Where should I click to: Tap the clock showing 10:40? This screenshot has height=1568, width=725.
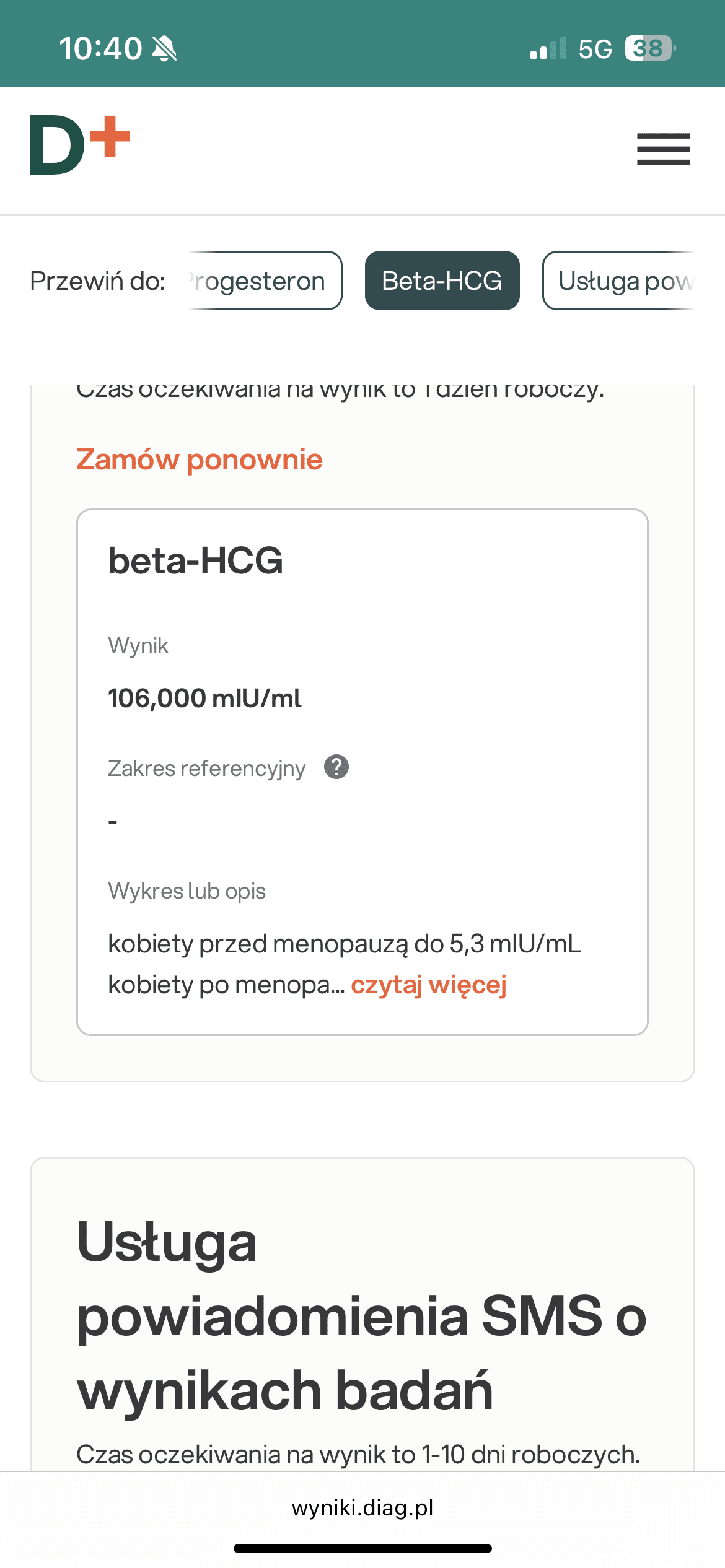point(100,48)
